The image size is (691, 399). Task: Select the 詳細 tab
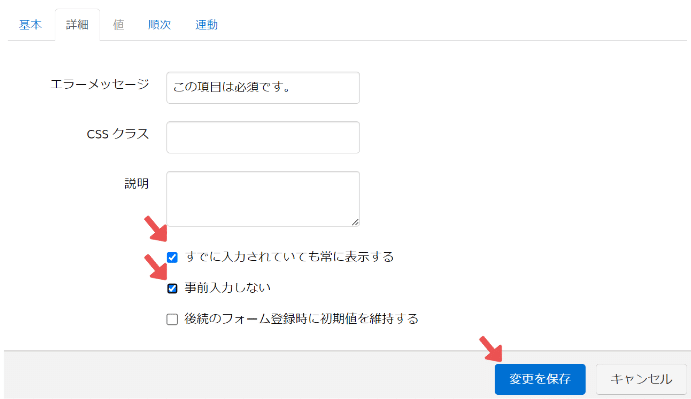click(77, 25)
